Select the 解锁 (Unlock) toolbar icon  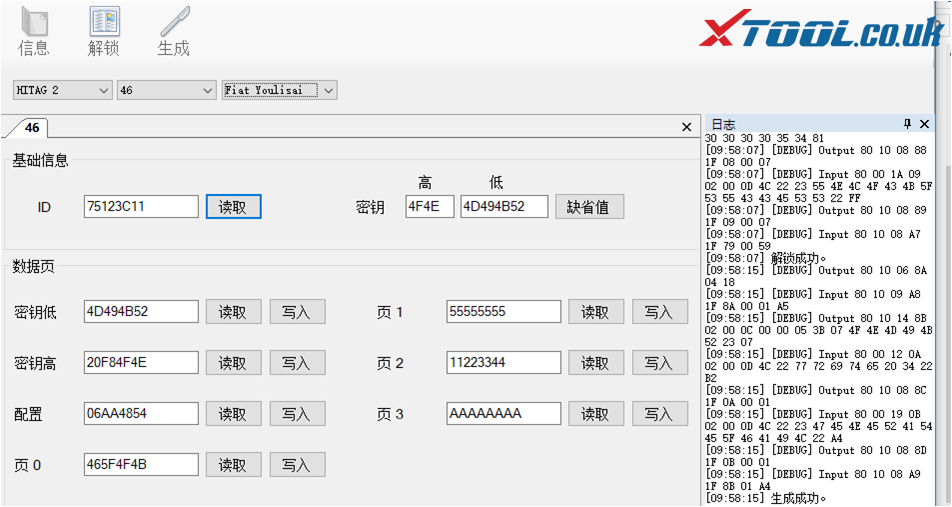[x=103, y=32]
